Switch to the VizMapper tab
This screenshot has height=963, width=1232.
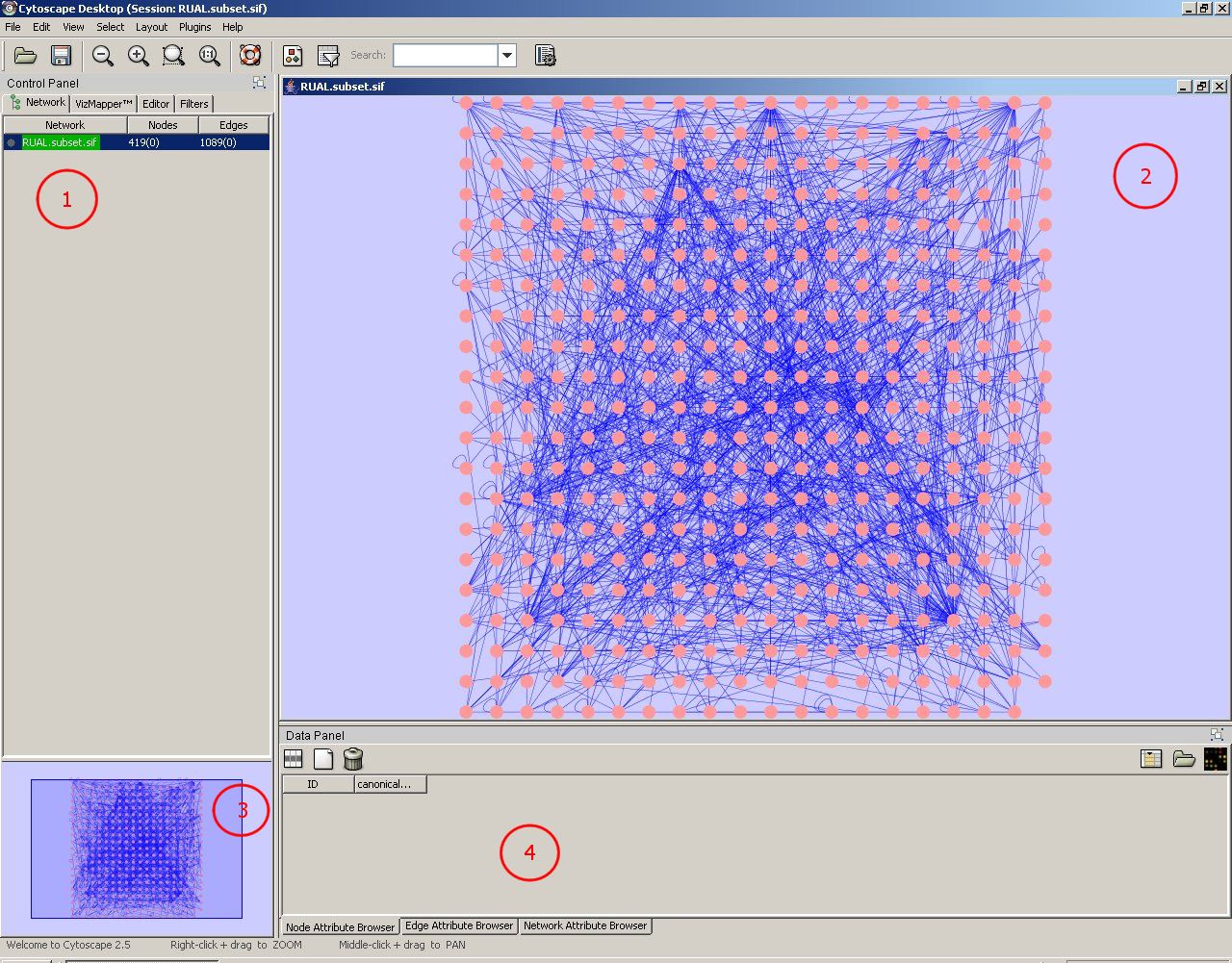click(x=103, y=104)
